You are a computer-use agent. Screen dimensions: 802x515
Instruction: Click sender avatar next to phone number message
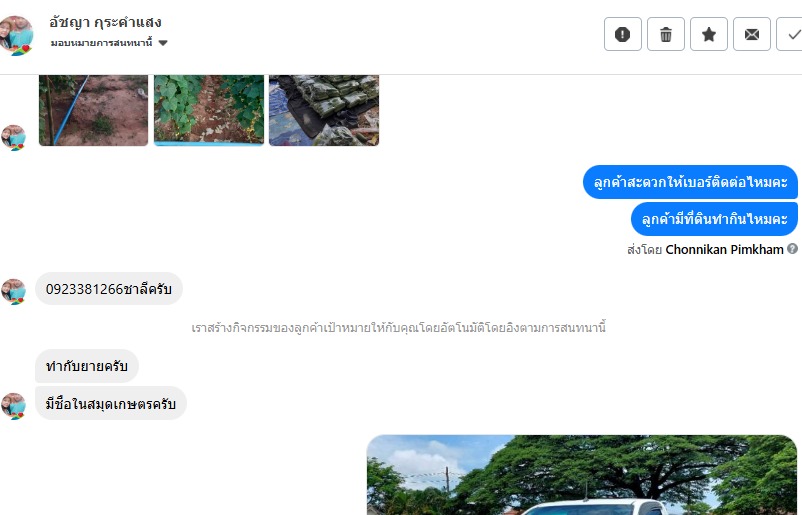14,292
